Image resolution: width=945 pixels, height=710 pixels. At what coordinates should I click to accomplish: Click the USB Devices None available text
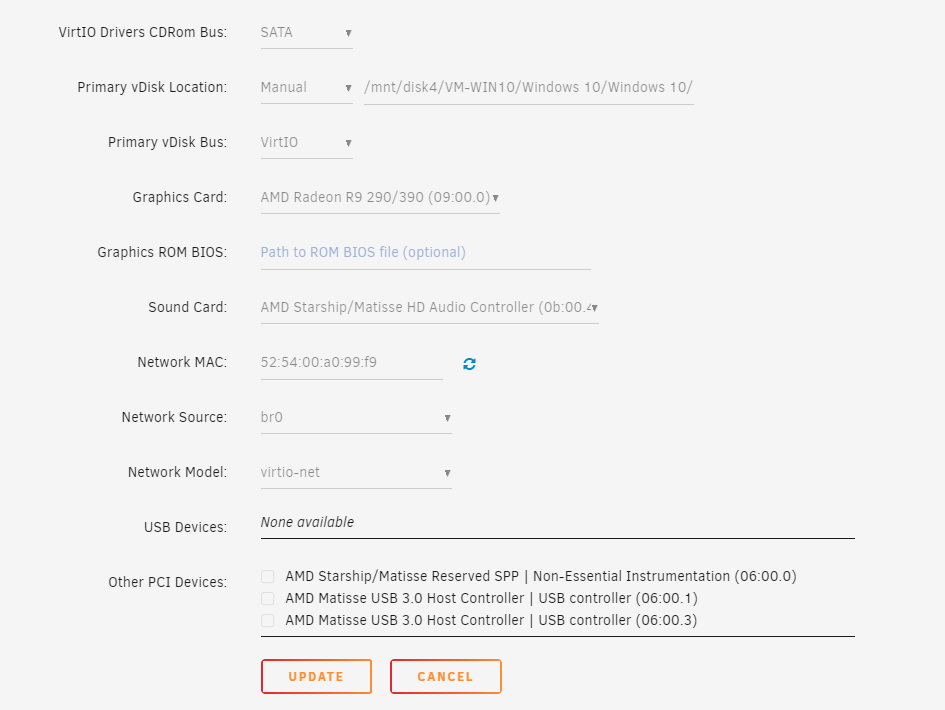pos(307,522)
